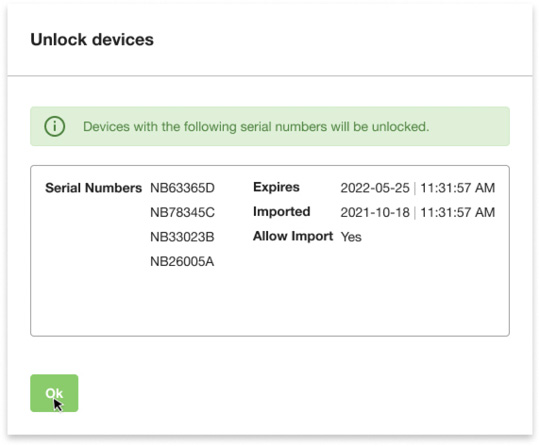The height and width of the screenshot is (446, 539).
Task: Click the expiry date 2022-05-25
Action: 375,188
